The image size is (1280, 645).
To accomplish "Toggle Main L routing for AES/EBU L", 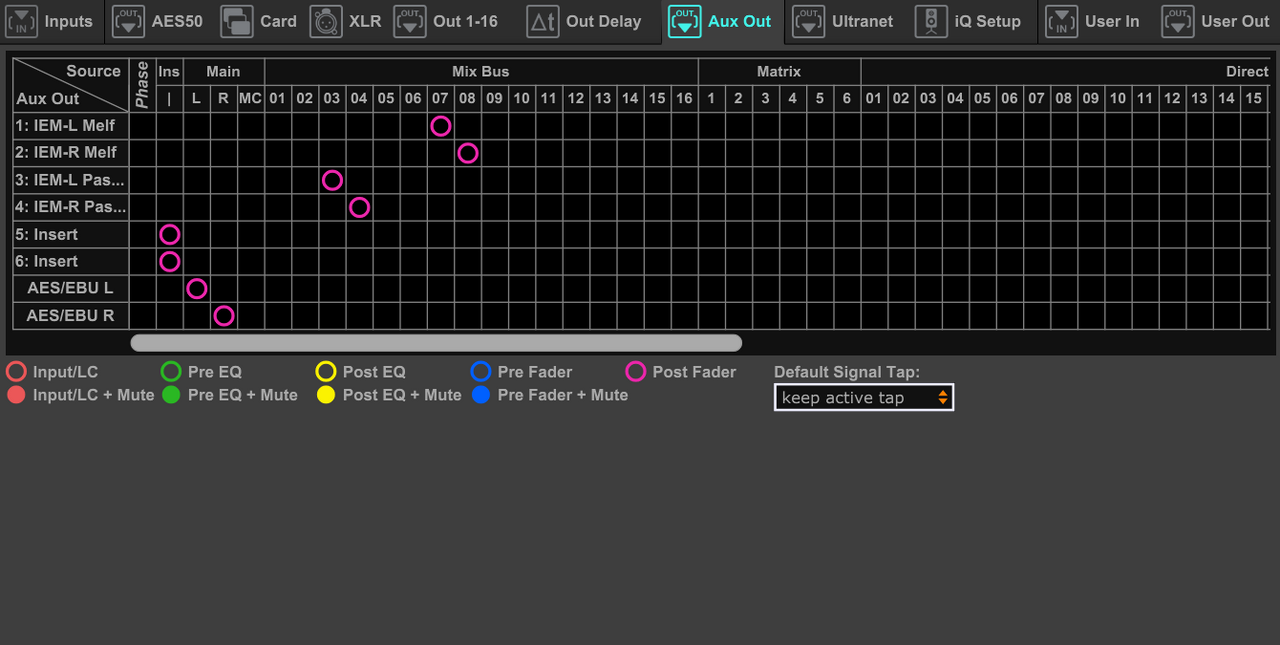I will coord(197,289).
